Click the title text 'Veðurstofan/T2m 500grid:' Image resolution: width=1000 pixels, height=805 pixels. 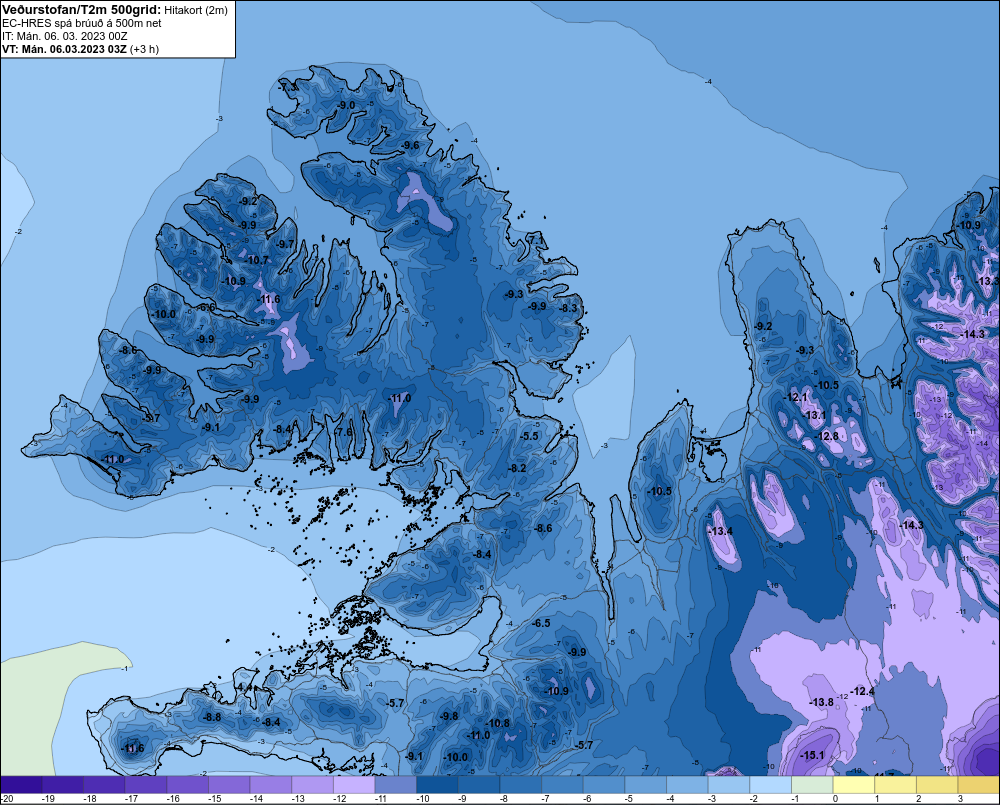81,10
